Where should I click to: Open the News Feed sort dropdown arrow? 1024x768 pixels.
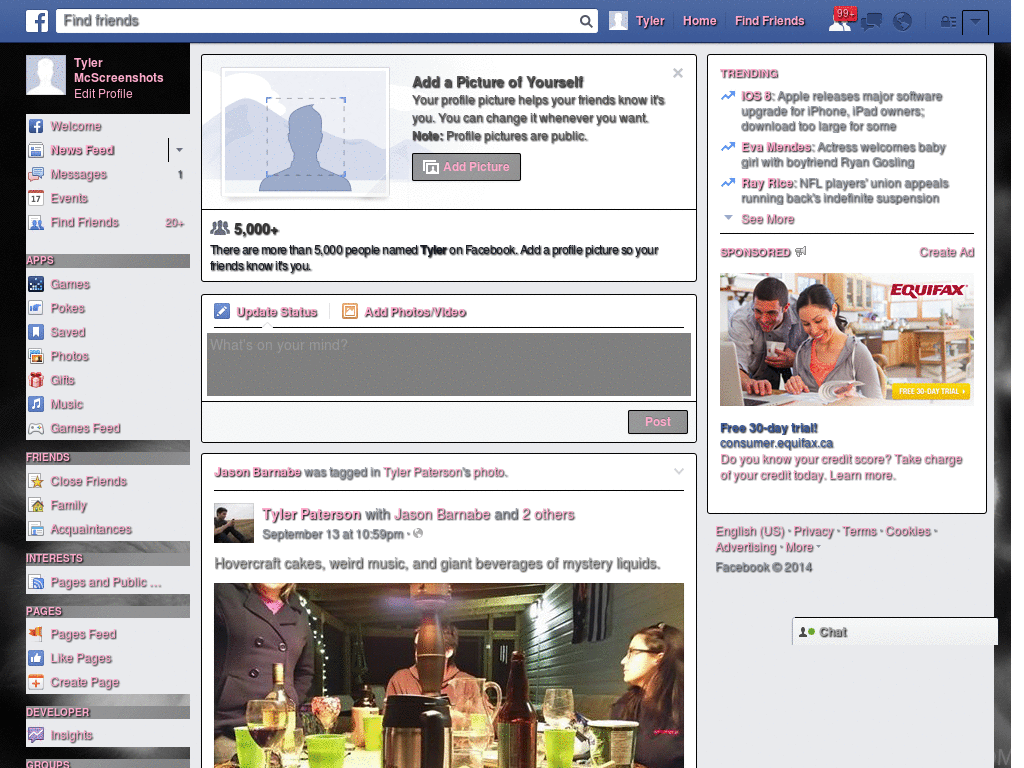click(178, 150)
